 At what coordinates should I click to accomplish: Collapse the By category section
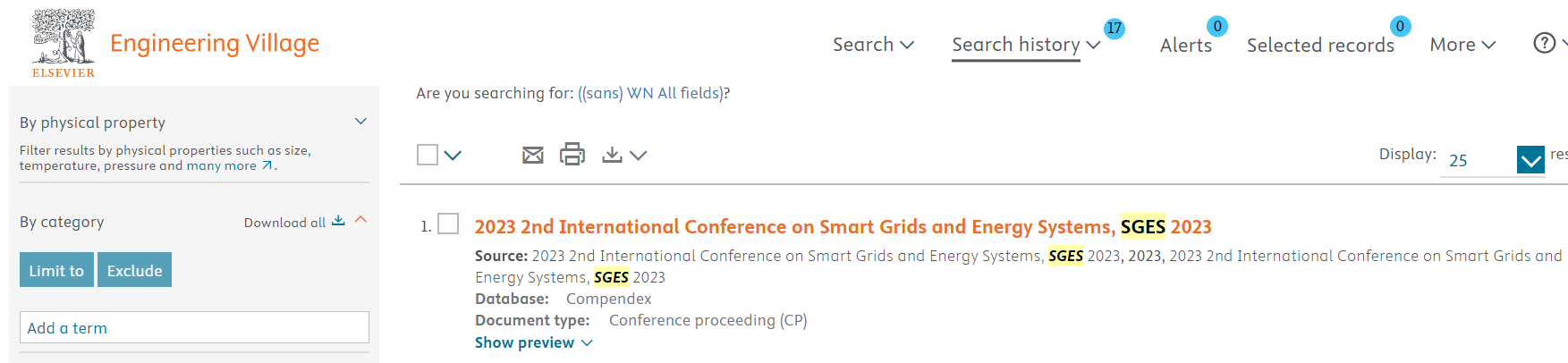tap(361, 220)
